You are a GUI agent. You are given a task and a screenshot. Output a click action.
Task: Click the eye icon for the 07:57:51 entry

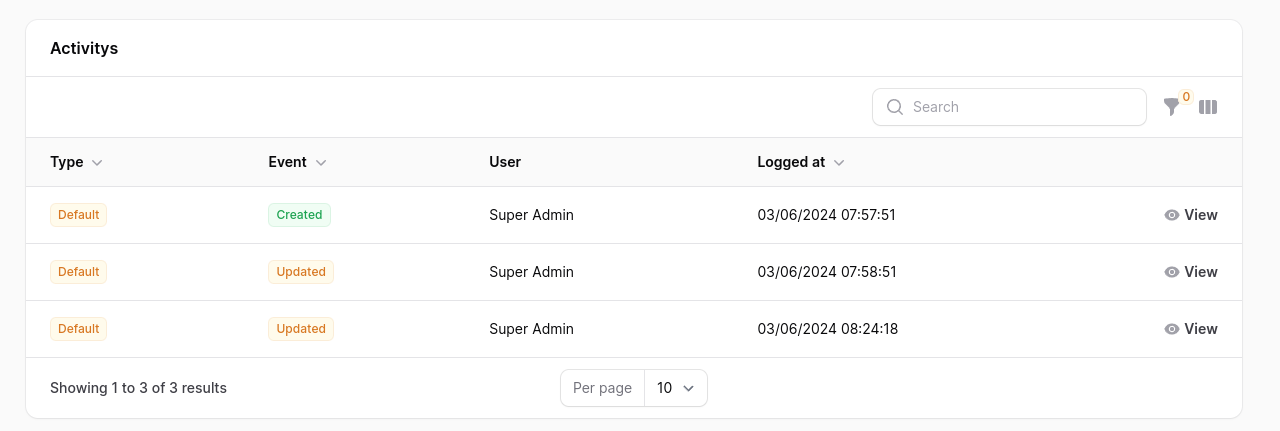pos(1172,215)
